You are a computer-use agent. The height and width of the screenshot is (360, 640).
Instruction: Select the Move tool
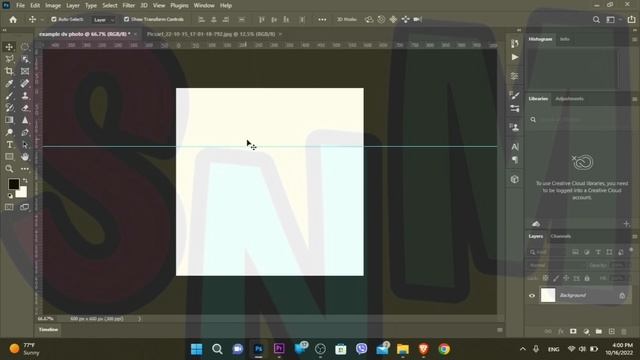(x=9, y=47)
